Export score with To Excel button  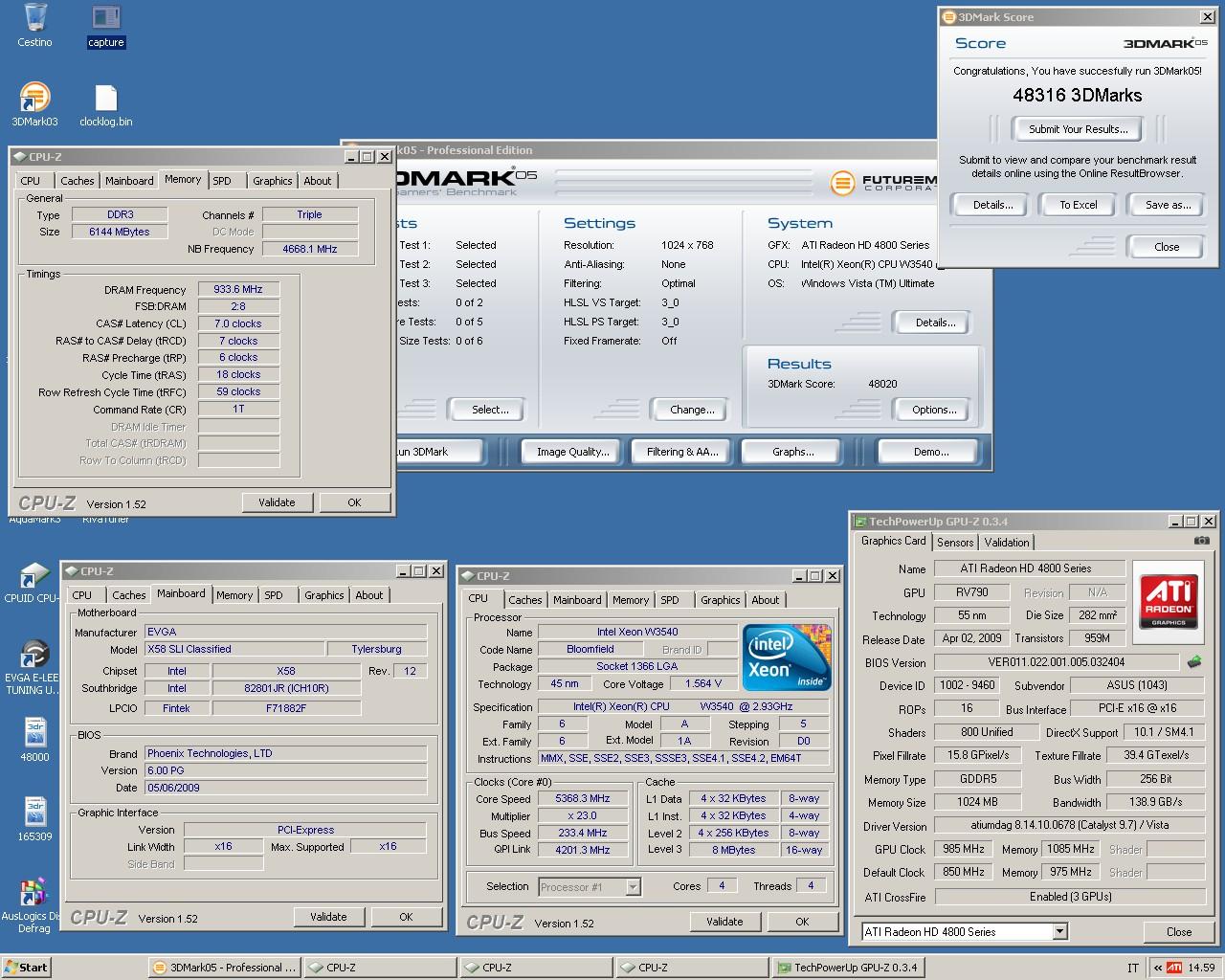tap(1079, 205)
